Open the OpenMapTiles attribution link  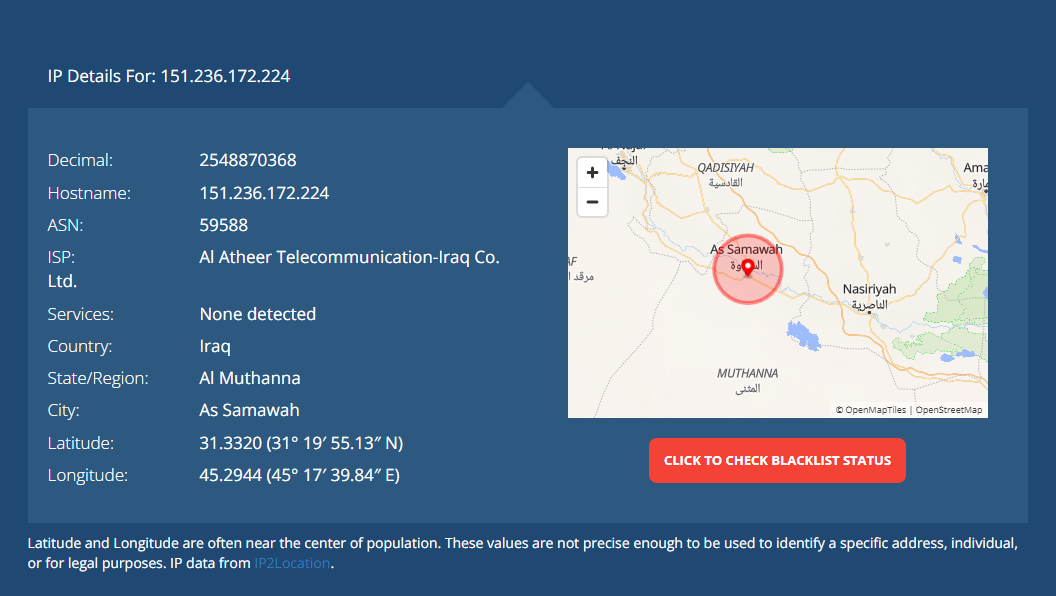coord(876,409)
